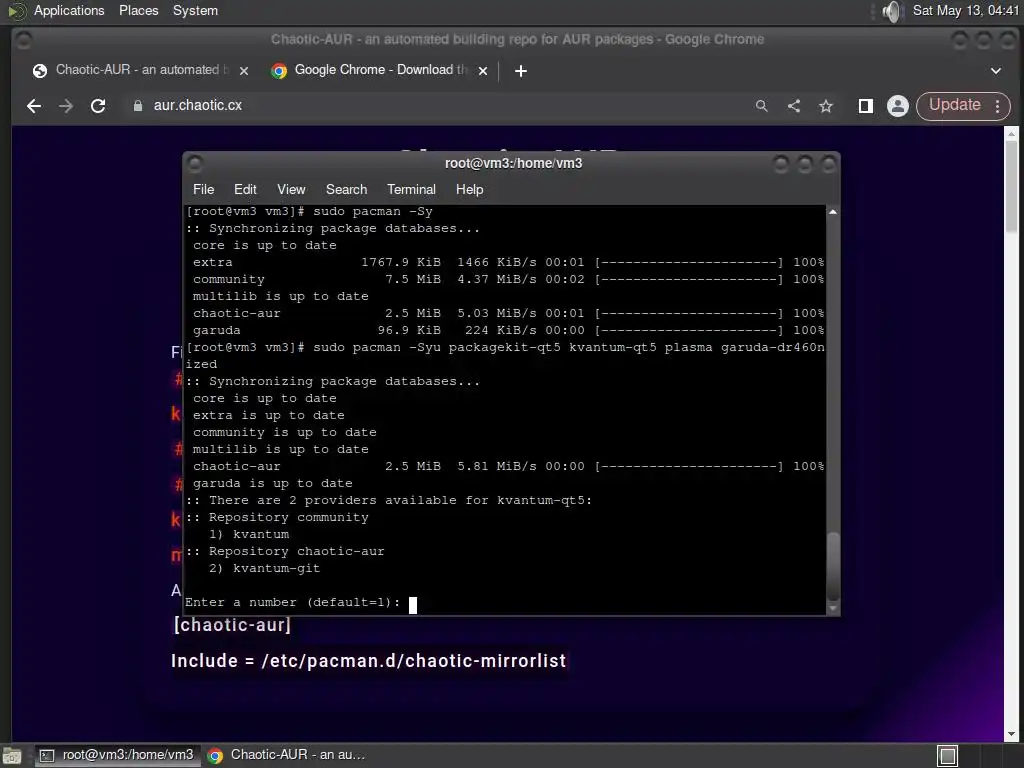Open Chrome profile avatar menu
Image resolution: width=1024 pixels, height=768 pixels.
(x=898, y=106)
